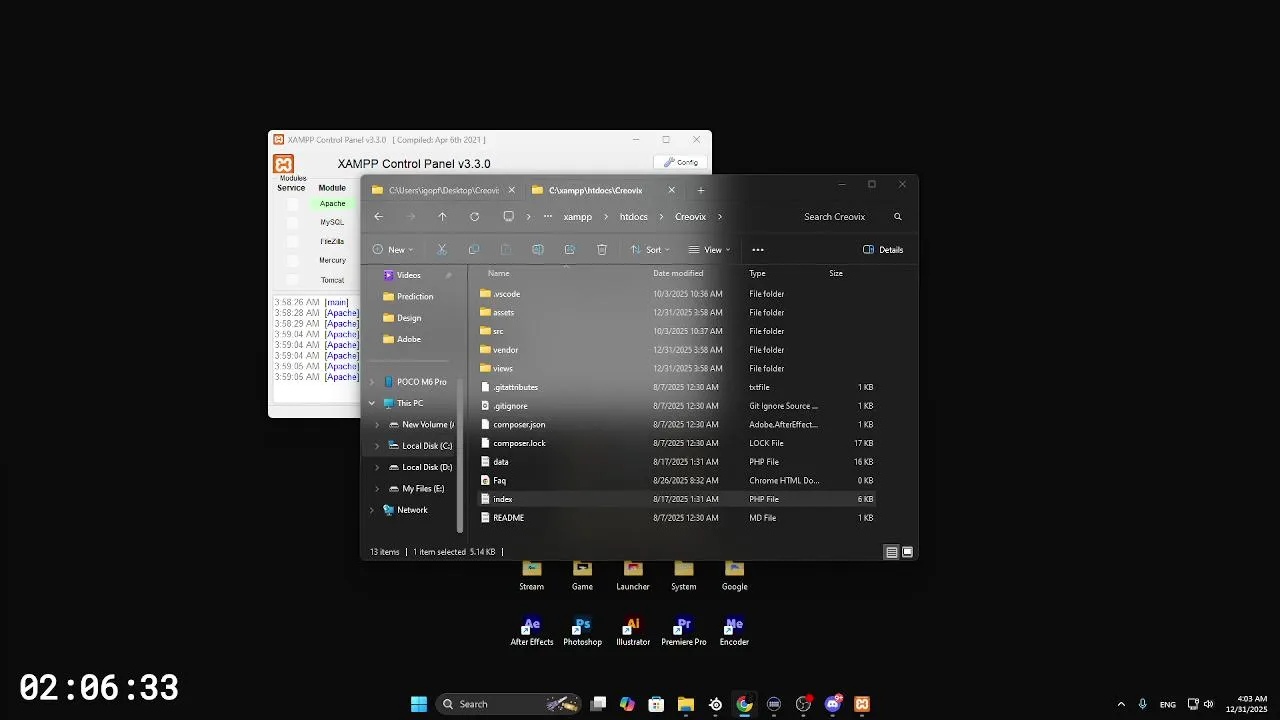
Task: Refresh the Creovix folder view
Action: click(474, 217)
